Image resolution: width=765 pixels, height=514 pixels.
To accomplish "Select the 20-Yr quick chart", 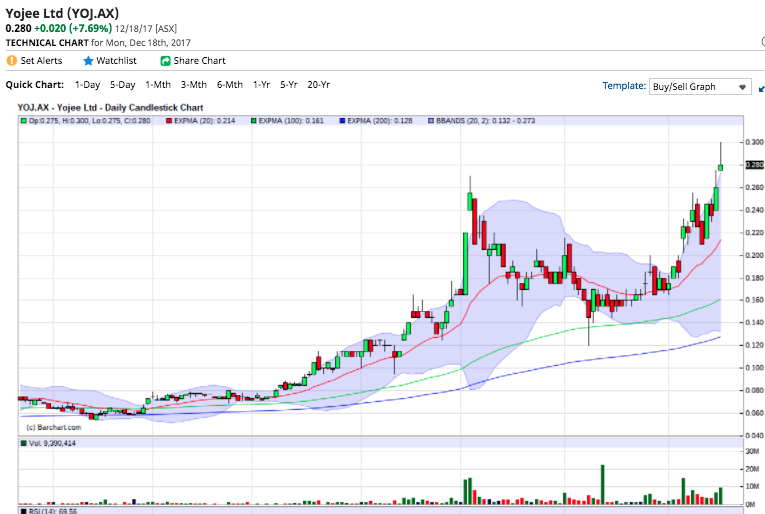I will pyautogui.click(x=319, y=85).
